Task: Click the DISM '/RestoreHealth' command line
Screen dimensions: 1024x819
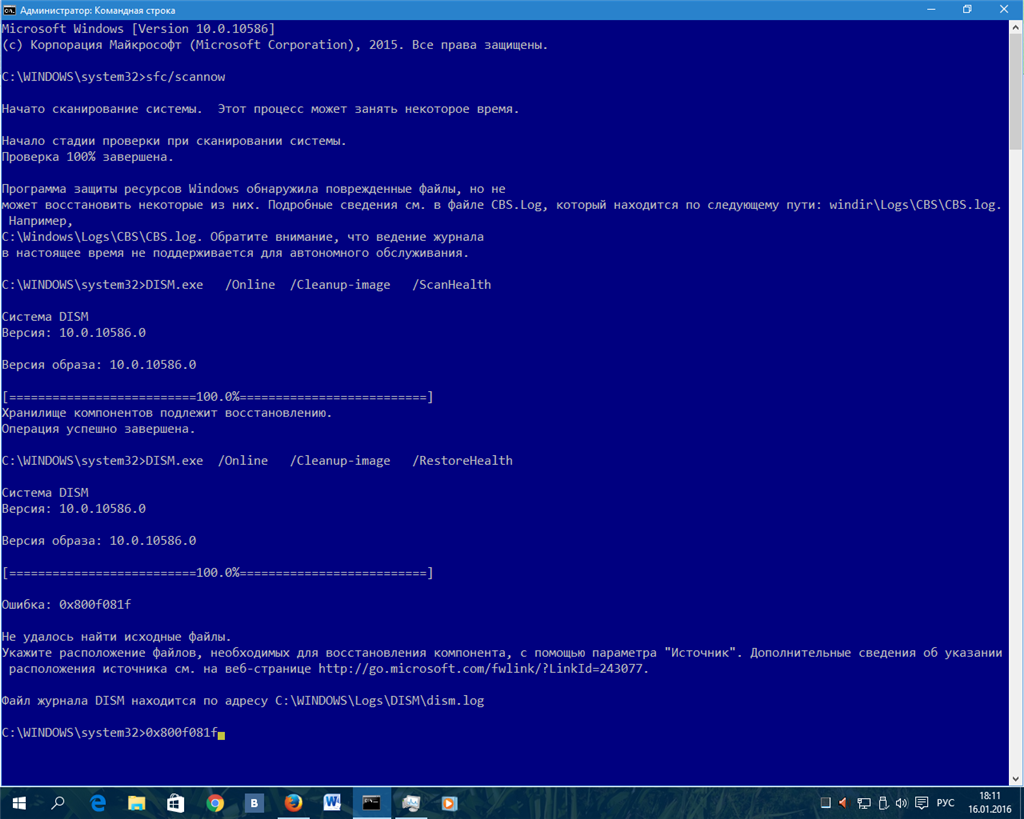Action: tap(257, 460)
